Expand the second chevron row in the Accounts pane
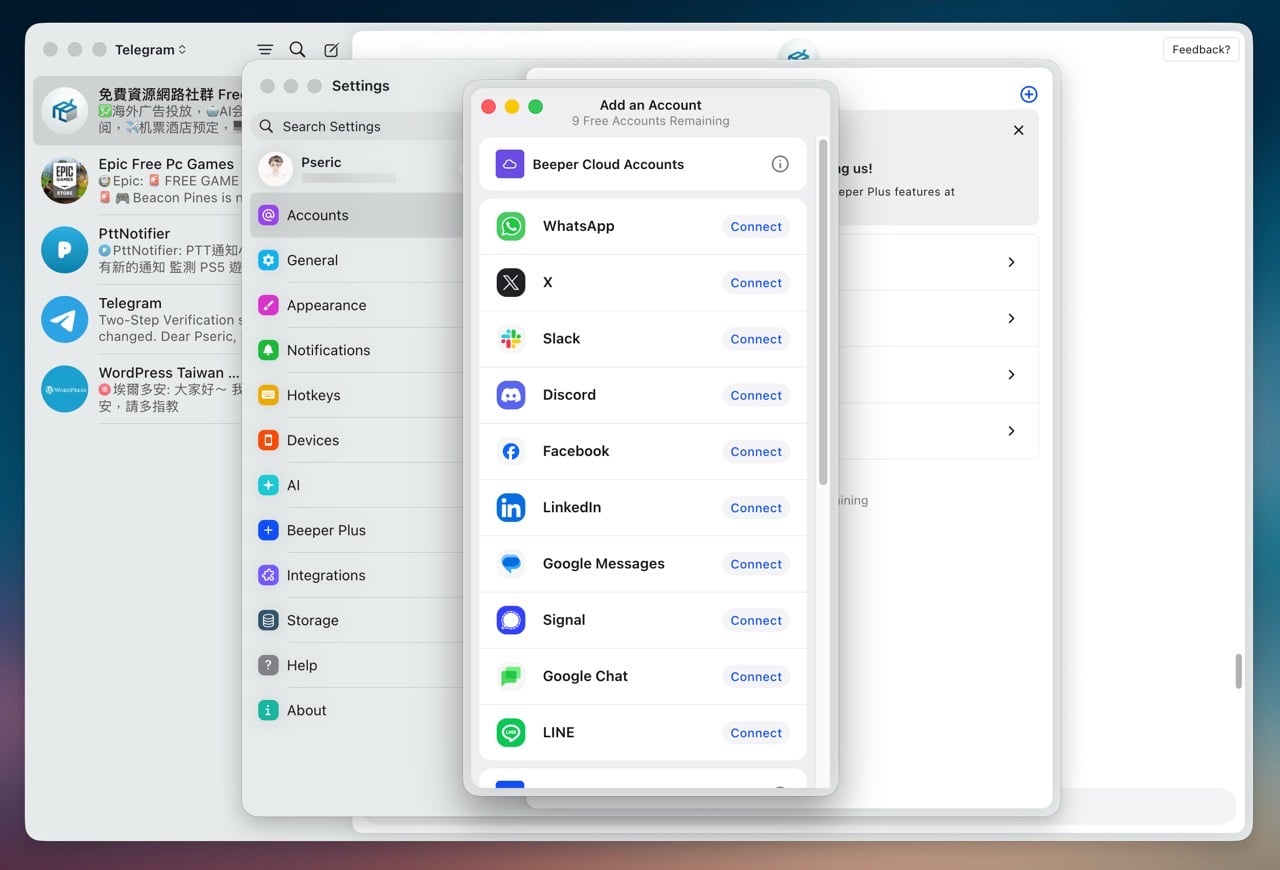1280x870 pixels. pyautogui.click(x=1011, y=318)
